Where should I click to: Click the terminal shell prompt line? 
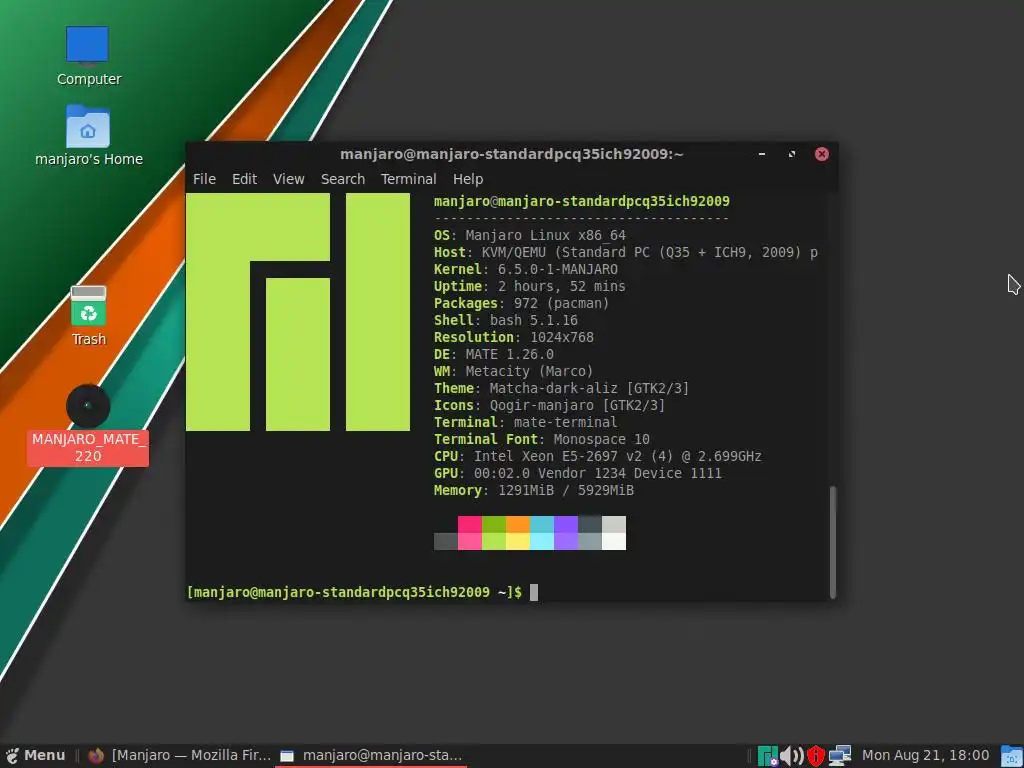point(362,592)
